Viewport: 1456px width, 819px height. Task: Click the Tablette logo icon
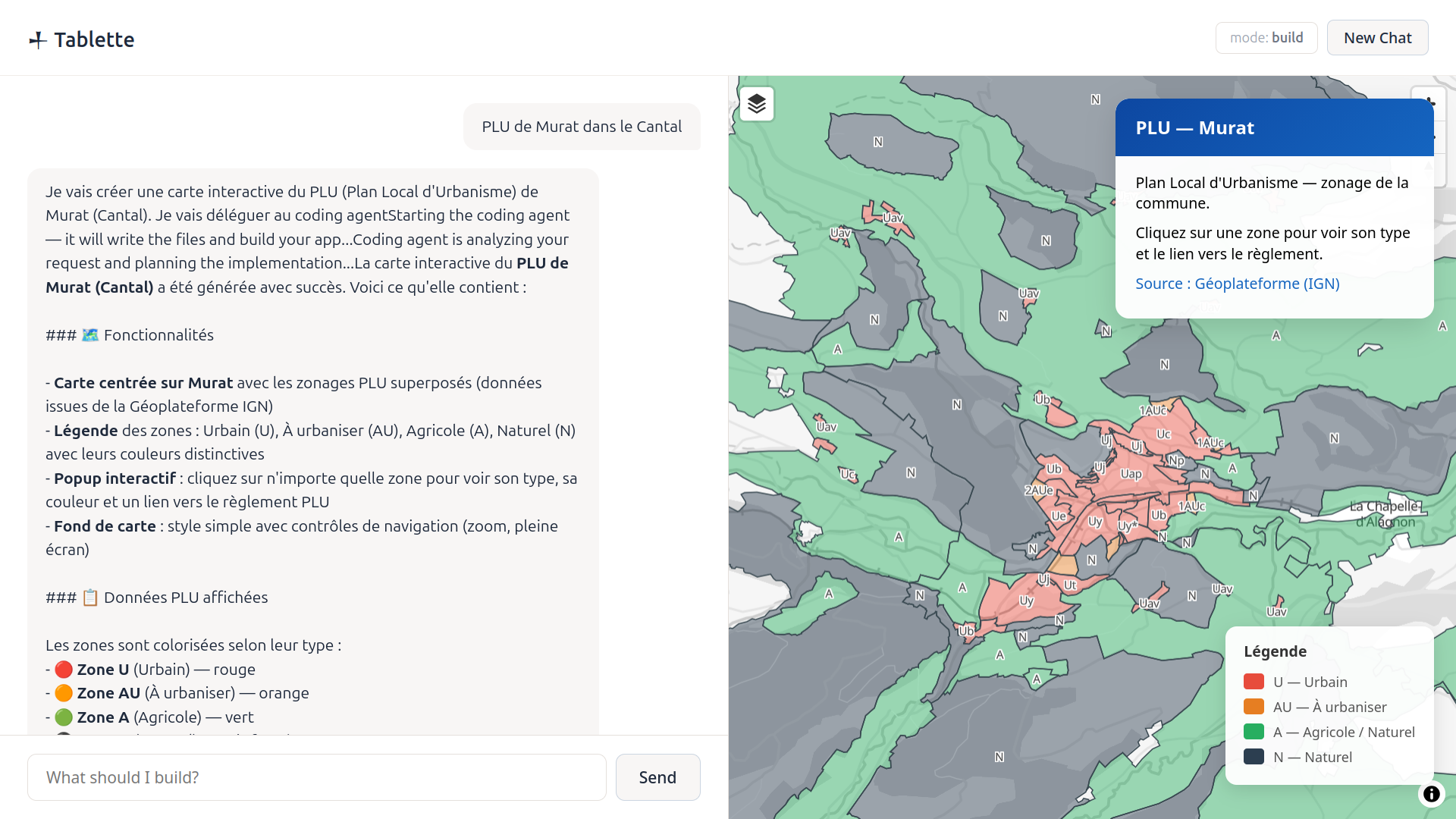click(x=38, y=40)
